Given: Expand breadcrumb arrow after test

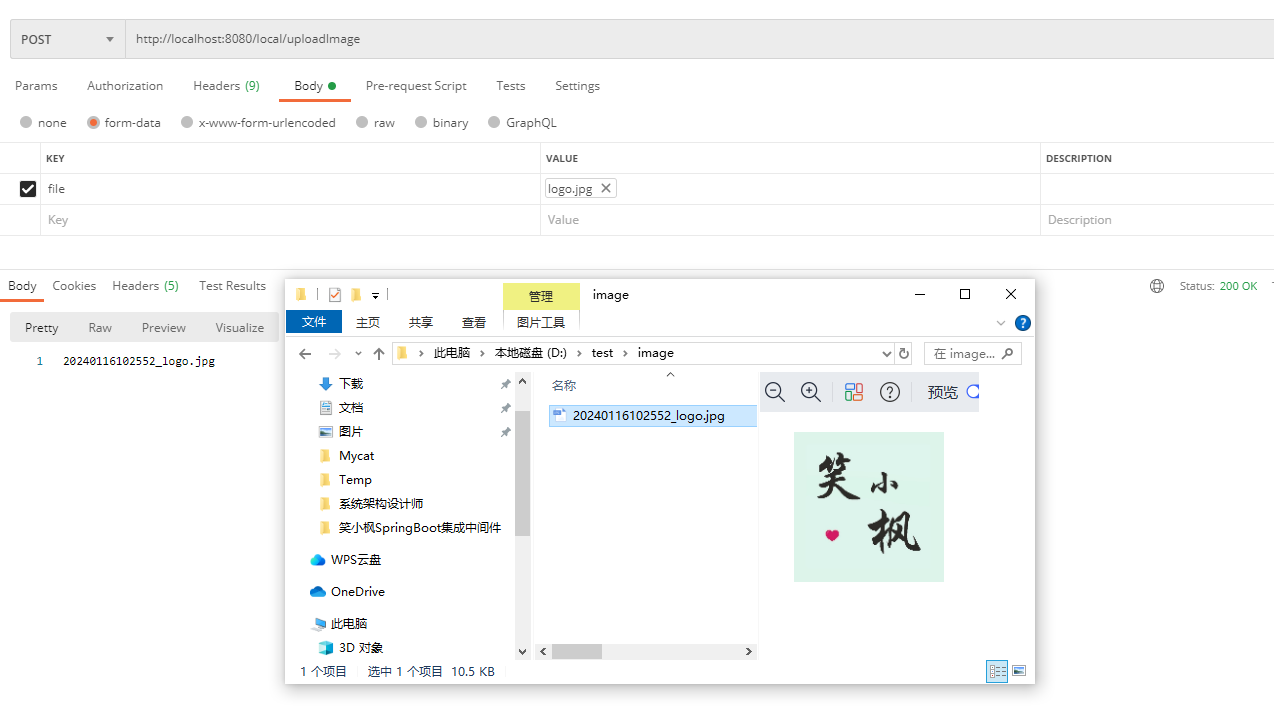Looking at the screenshot, I should point(625,353).
